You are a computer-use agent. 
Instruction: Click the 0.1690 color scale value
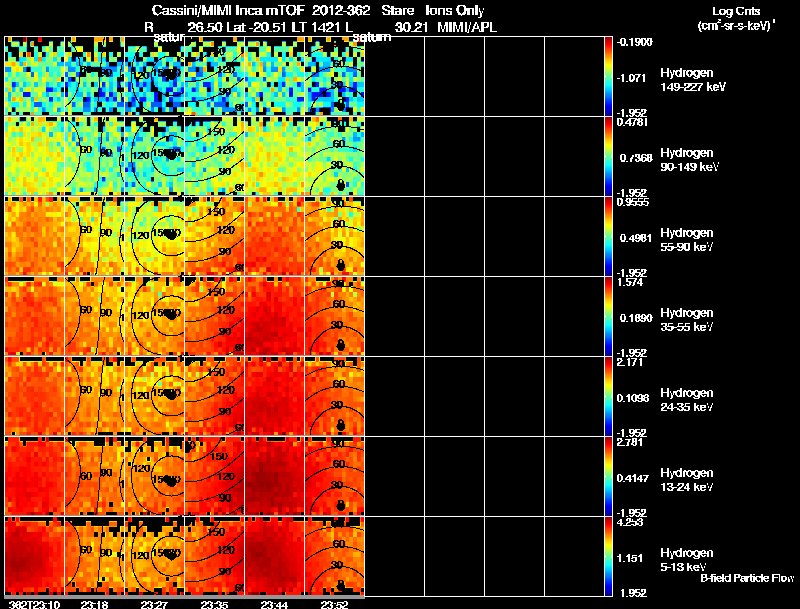coord(636,318)
